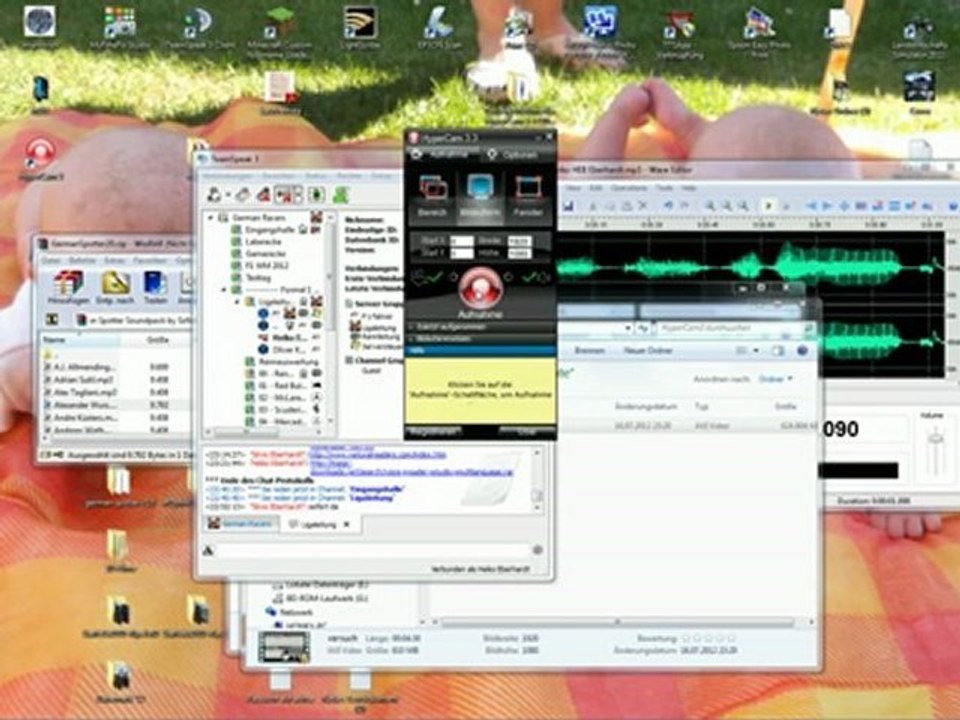Screen dimensions: 960x720
Task: Click the Registrieren button in HyperCam
Action: 435,431
